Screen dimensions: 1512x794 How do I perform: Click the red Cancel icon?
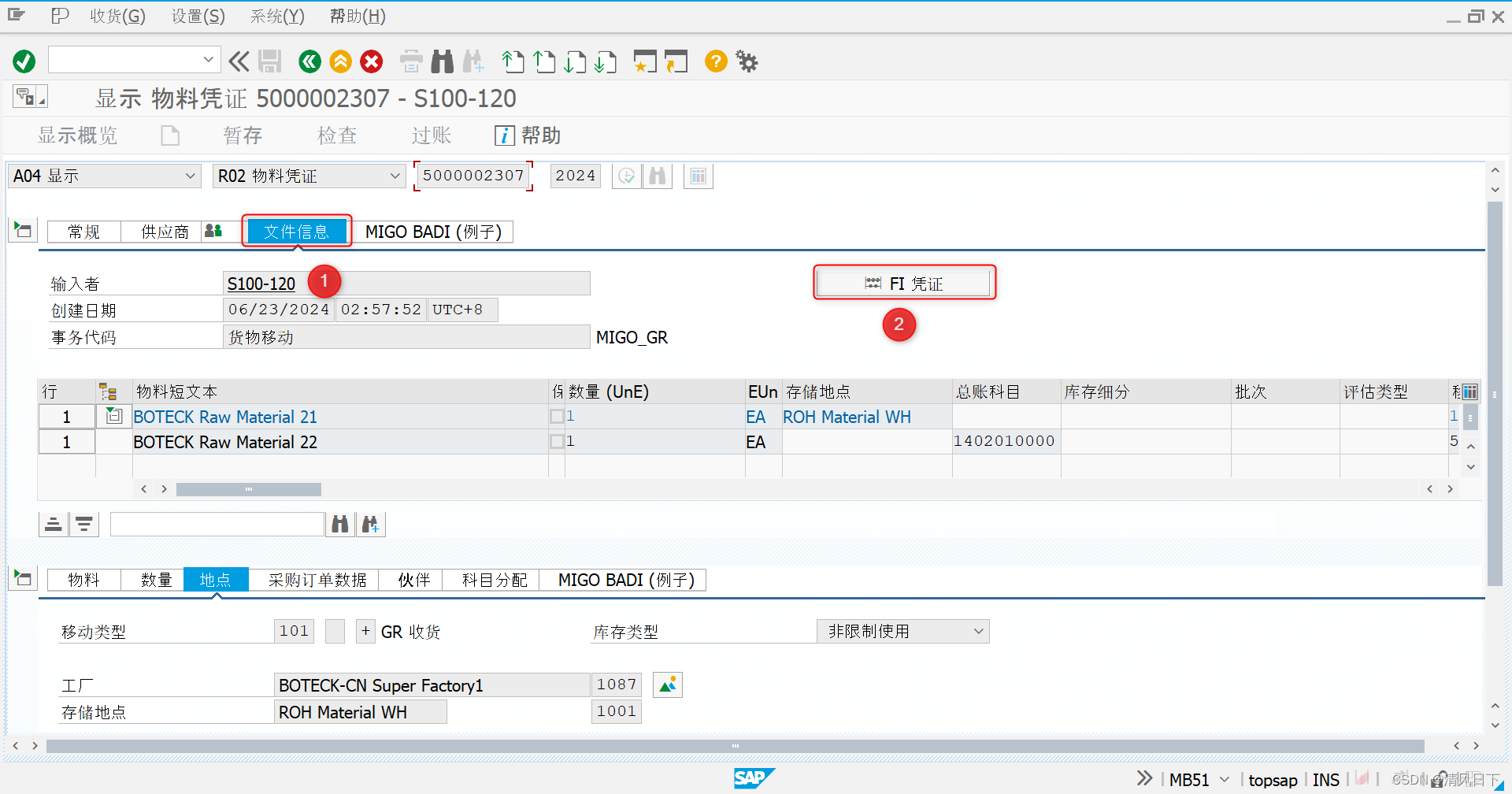(x=372, y=61)
